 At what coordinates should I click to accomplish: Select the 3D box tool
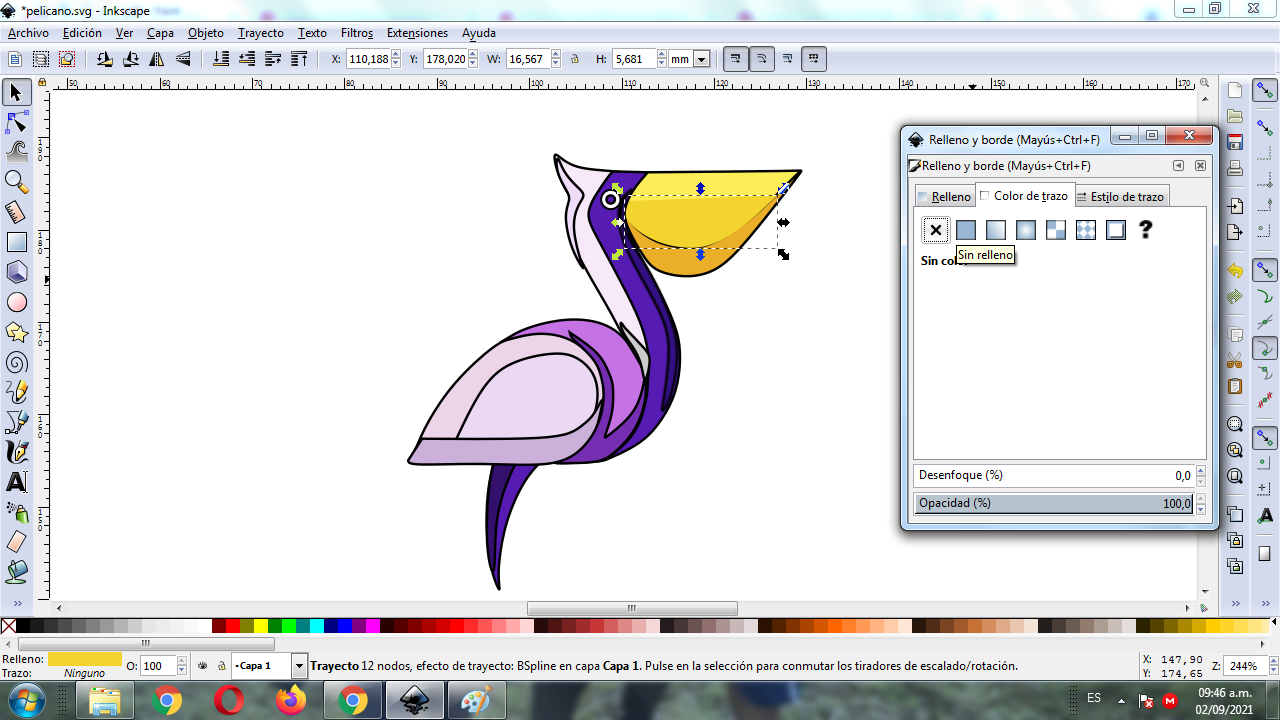pyautogui.click(x=16, y=272)
